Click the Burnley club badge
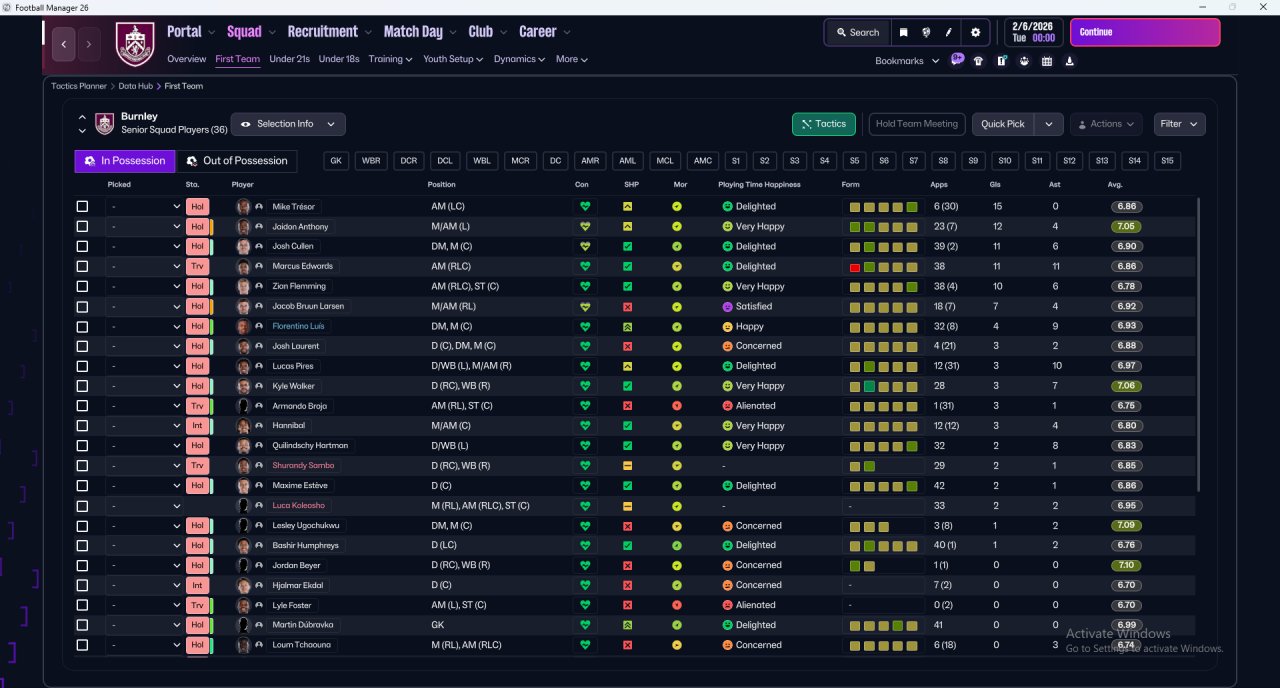 tap(135, 43)
